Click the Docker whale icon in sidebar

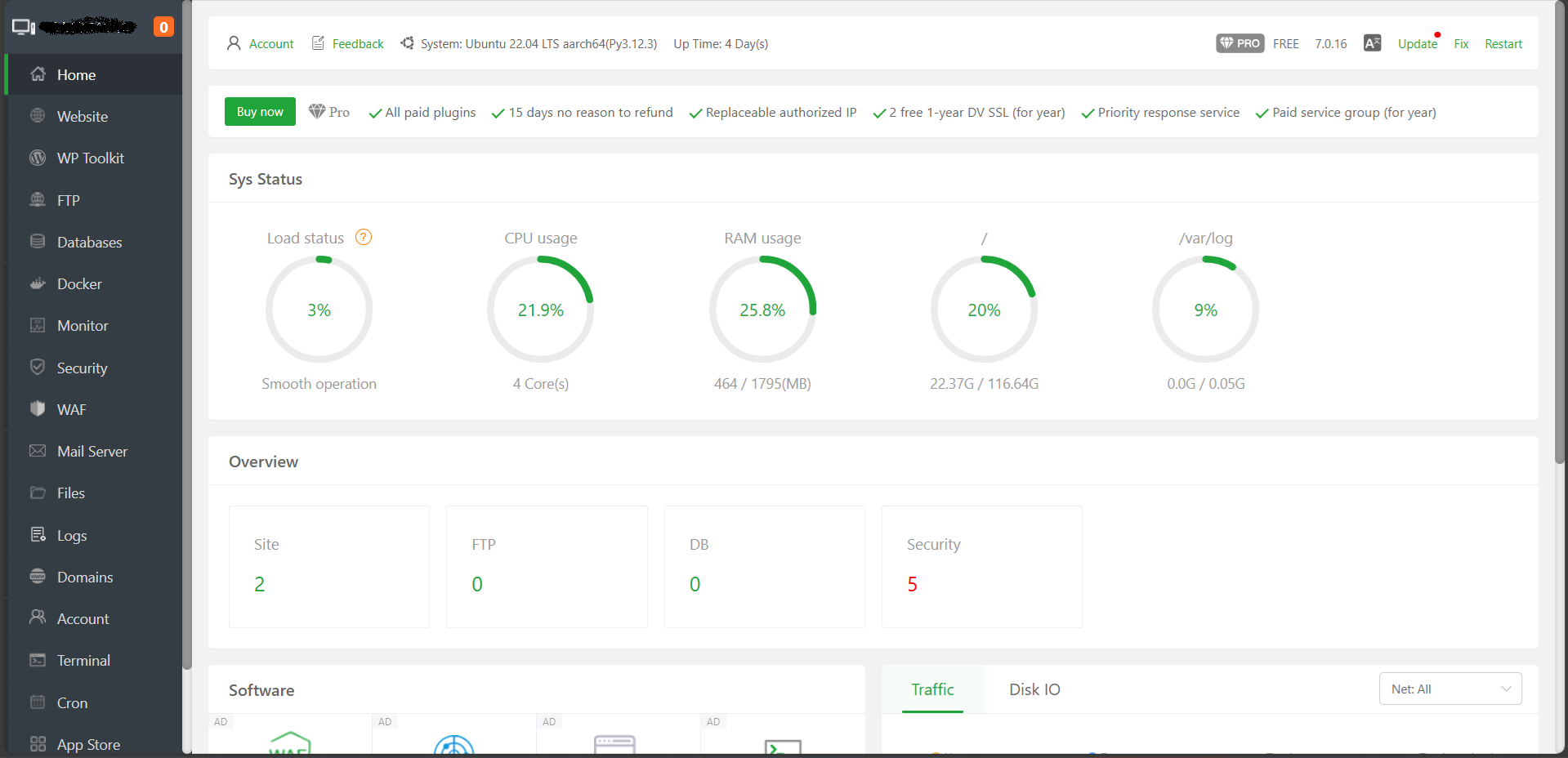pos(38,283)
